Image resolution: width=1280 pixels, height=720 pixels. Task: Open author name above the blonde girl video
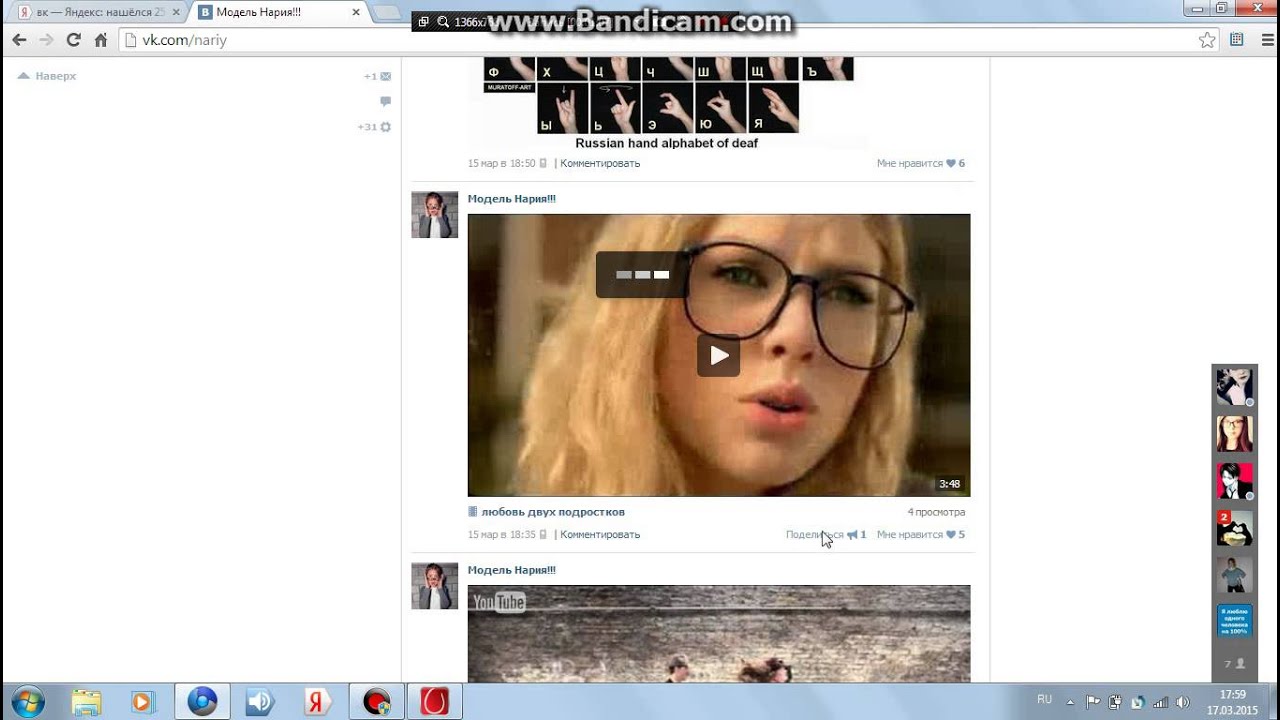[x=512, y=199]
